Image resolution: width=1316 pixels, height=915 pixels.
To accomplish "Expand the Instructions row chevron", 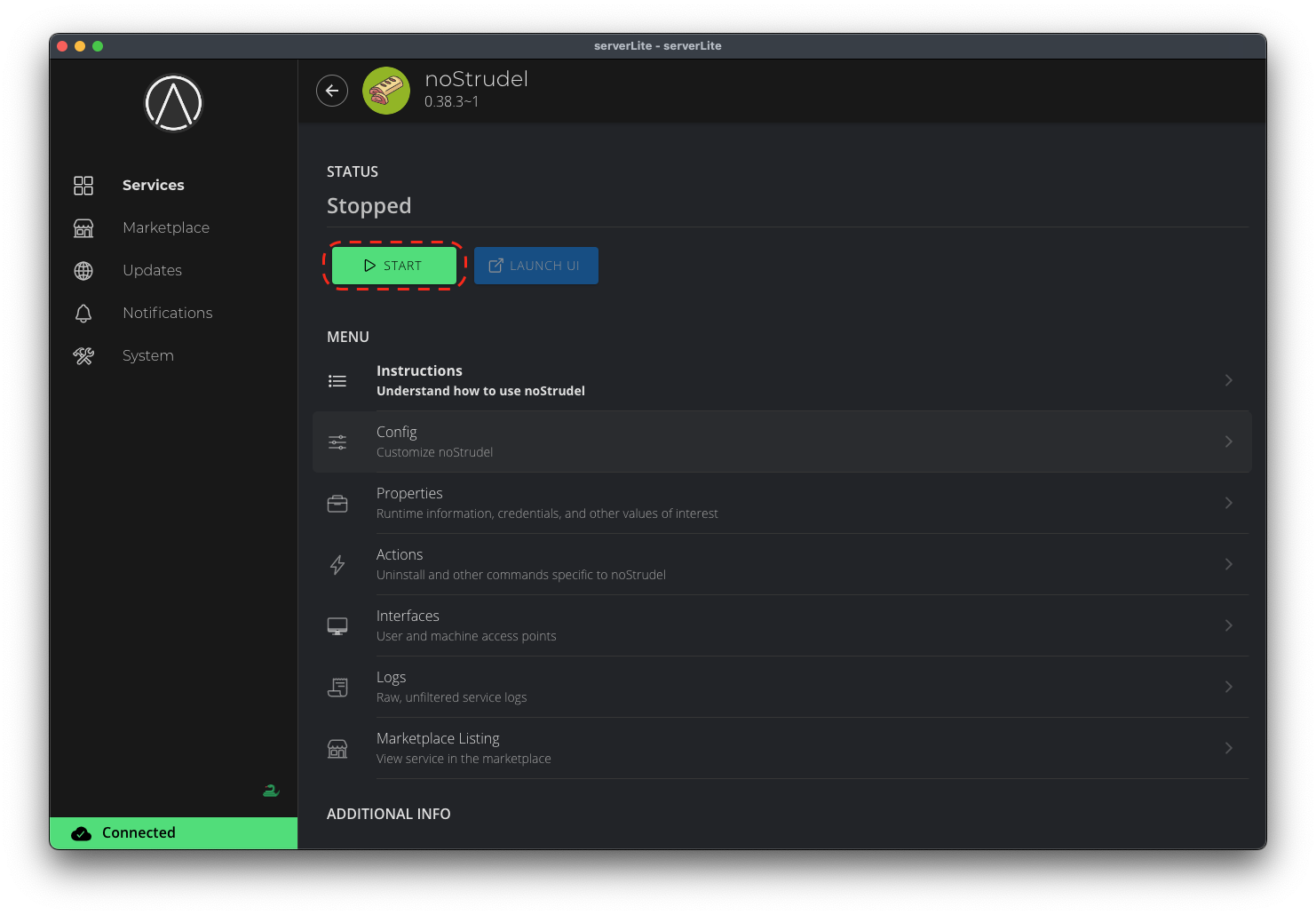I will (x=1228, y=380).
